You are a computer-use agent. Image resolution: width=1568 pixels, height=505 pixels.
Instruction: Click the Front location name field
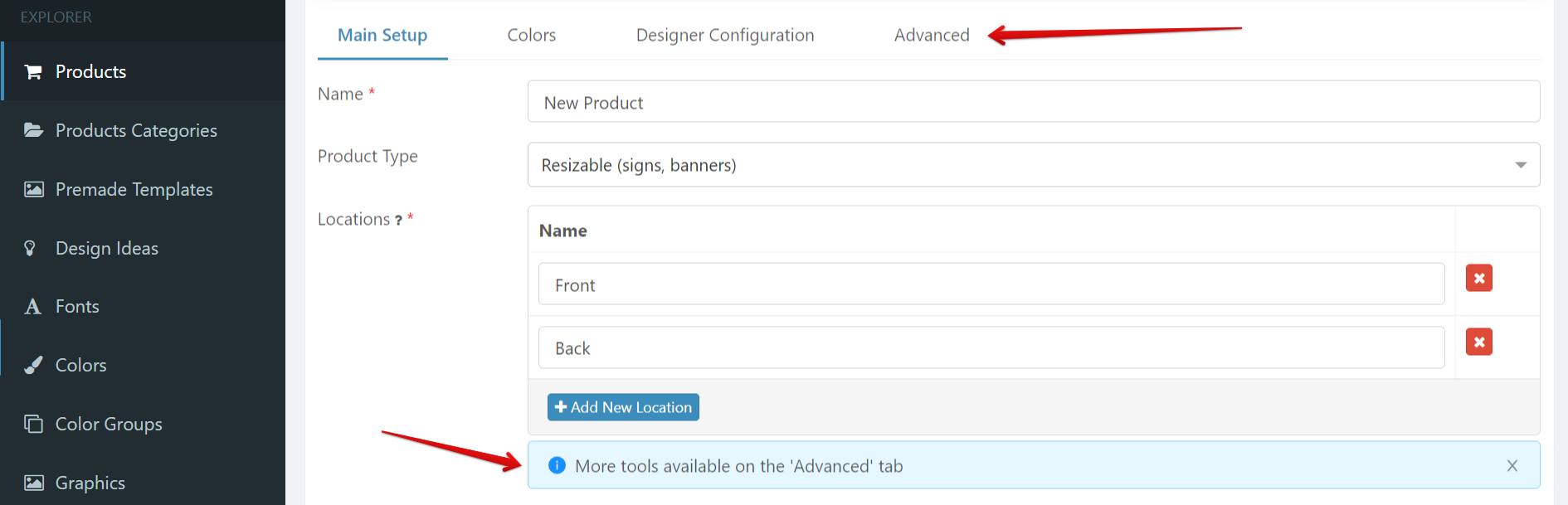991,285
